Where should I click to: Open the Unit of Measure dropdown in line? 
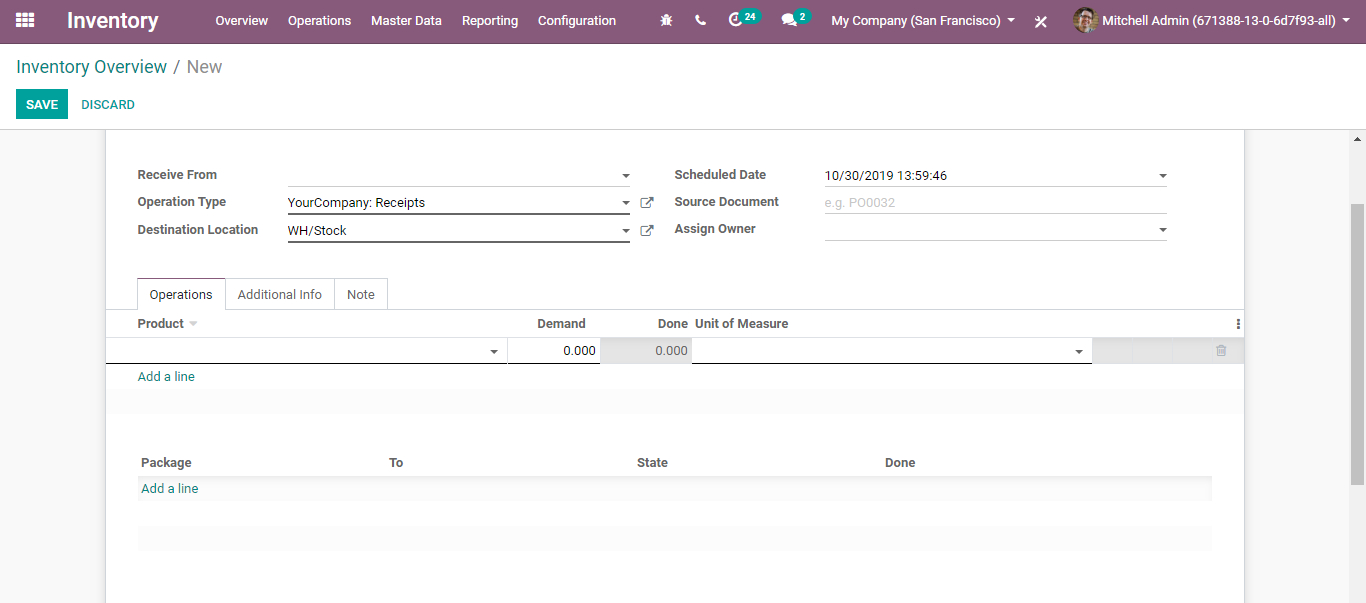point(1079,352)
